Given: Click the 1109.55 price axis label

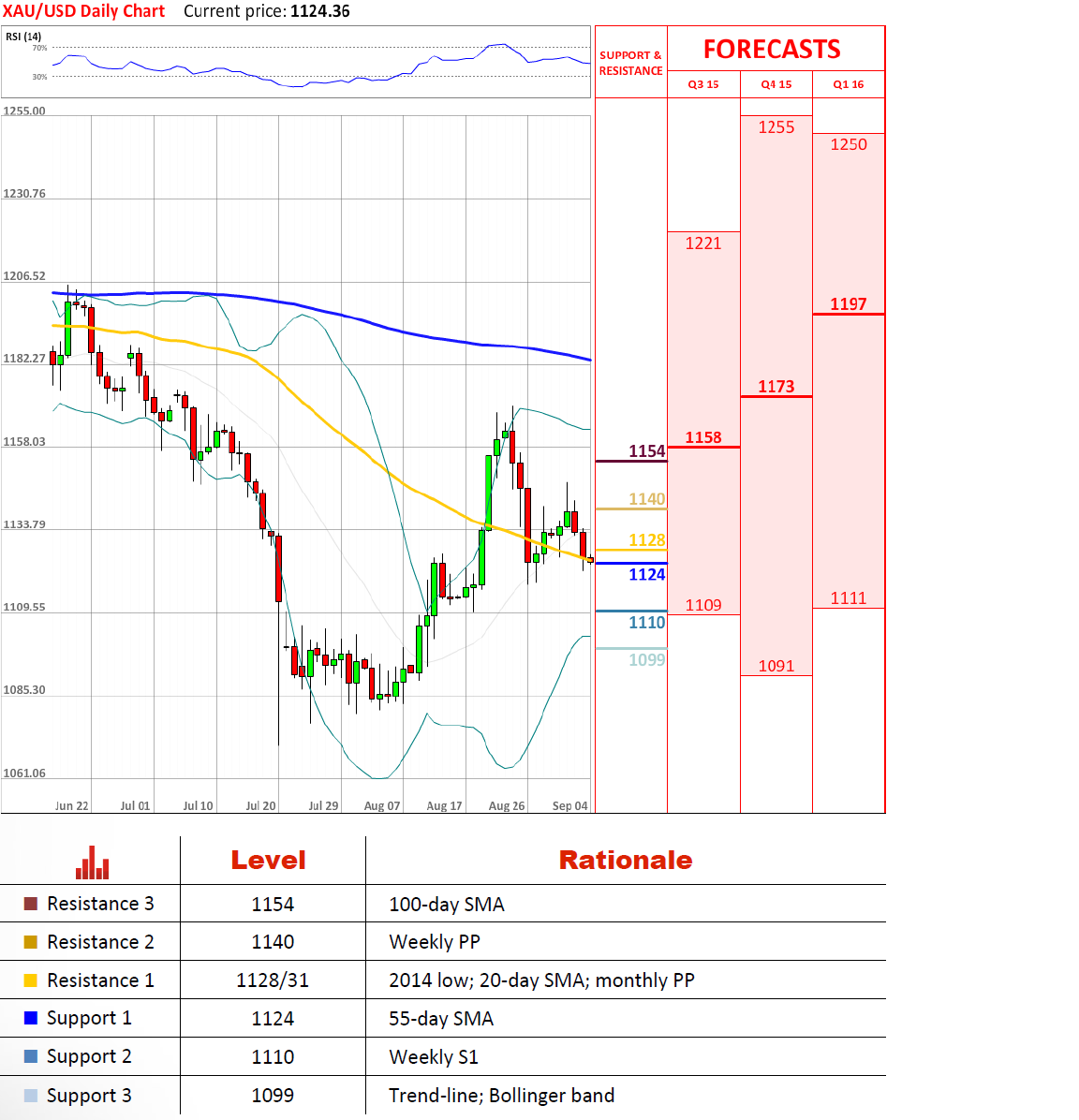Looking at the screenshot, I should (x=24, y=607).
